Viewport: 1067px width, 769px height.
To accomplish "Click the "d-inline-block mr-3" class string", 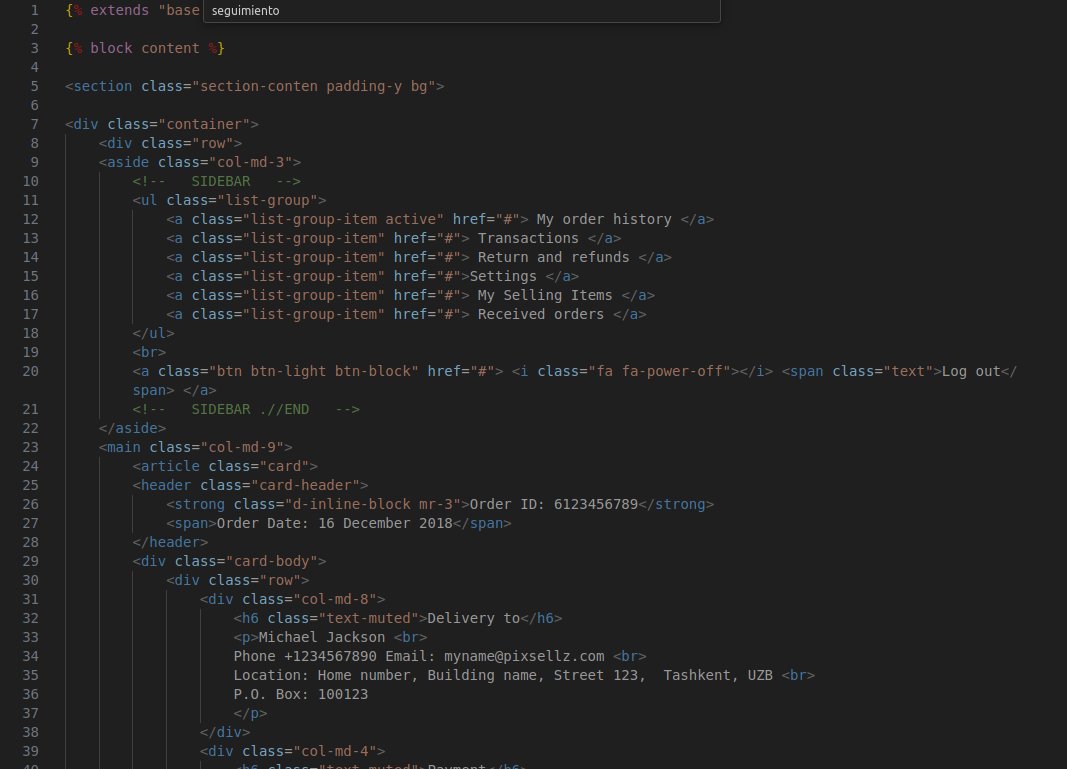I will (373, 504).
